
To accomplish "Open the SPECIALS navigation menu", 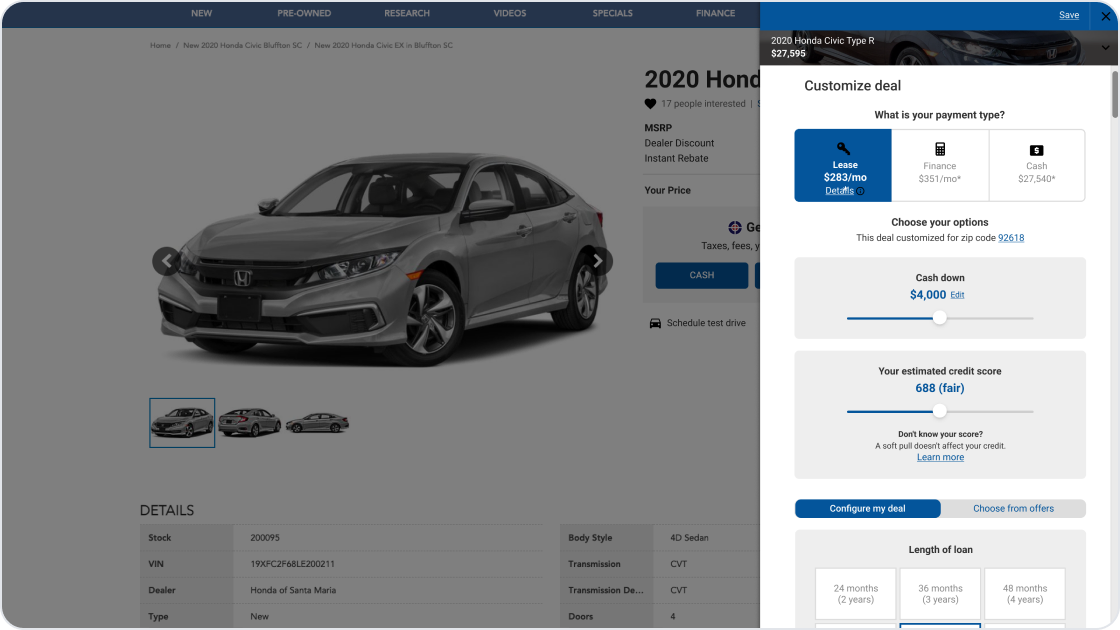I will pos(612,13).
